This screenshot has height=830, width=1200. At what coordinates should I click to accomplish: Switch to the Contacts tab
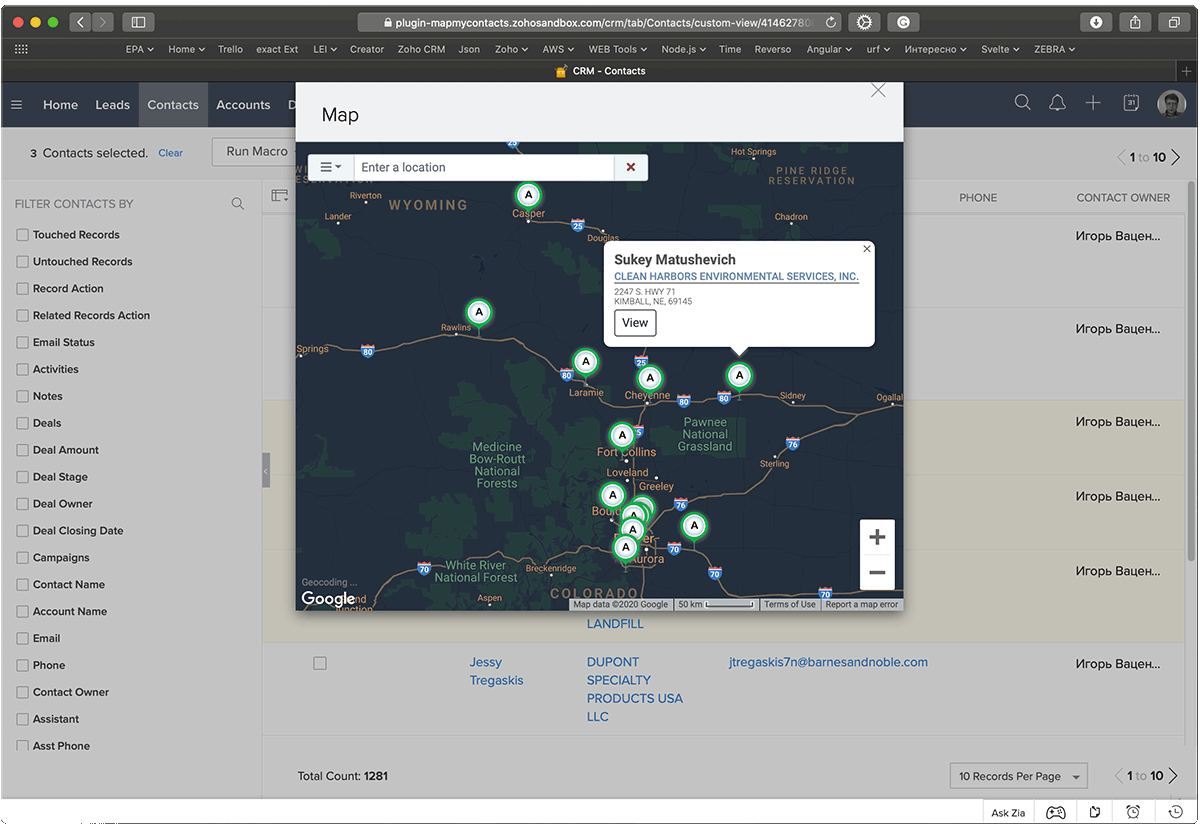click(x=173, y=105)
